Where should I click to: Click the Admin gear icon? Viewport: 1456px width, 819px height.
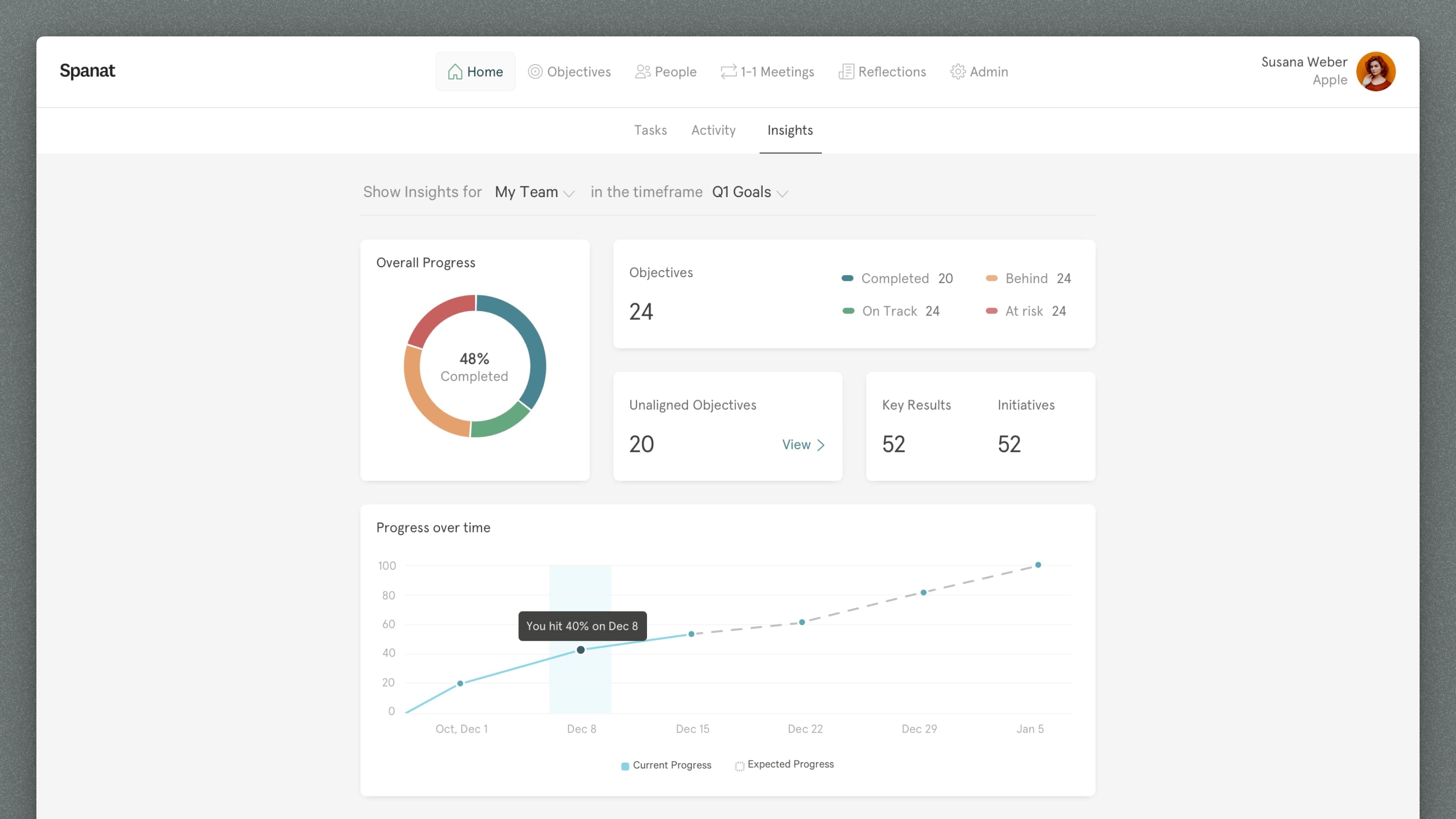(957, 72)
